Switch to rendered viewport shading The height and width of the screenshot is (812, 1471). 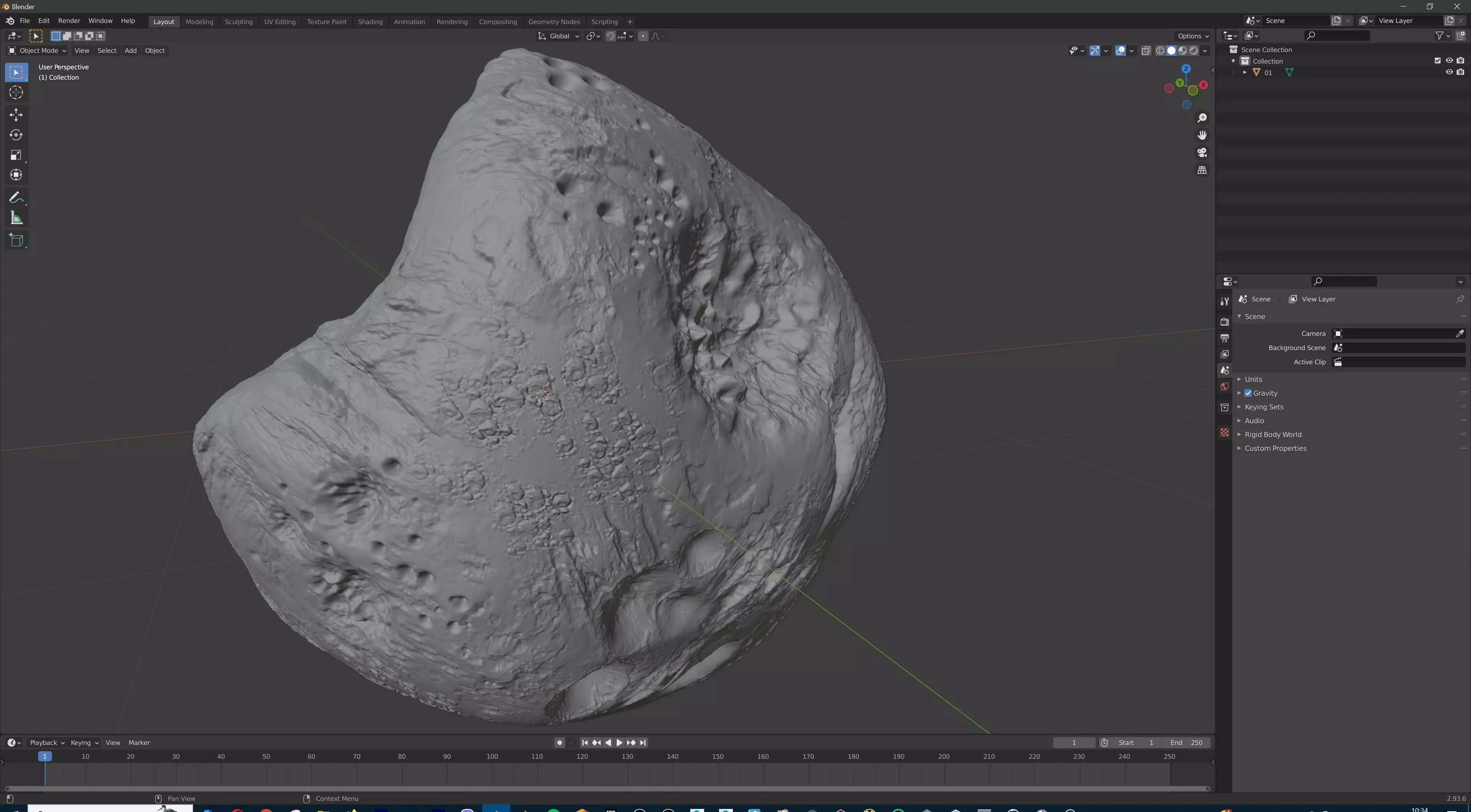click(x=1194, y=51)
